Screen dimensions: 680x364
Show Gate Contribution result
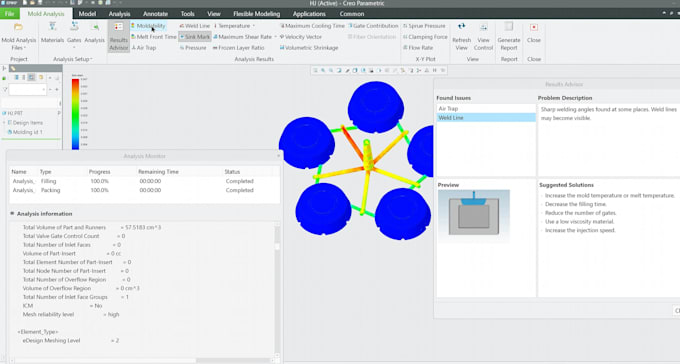point(373,26)
